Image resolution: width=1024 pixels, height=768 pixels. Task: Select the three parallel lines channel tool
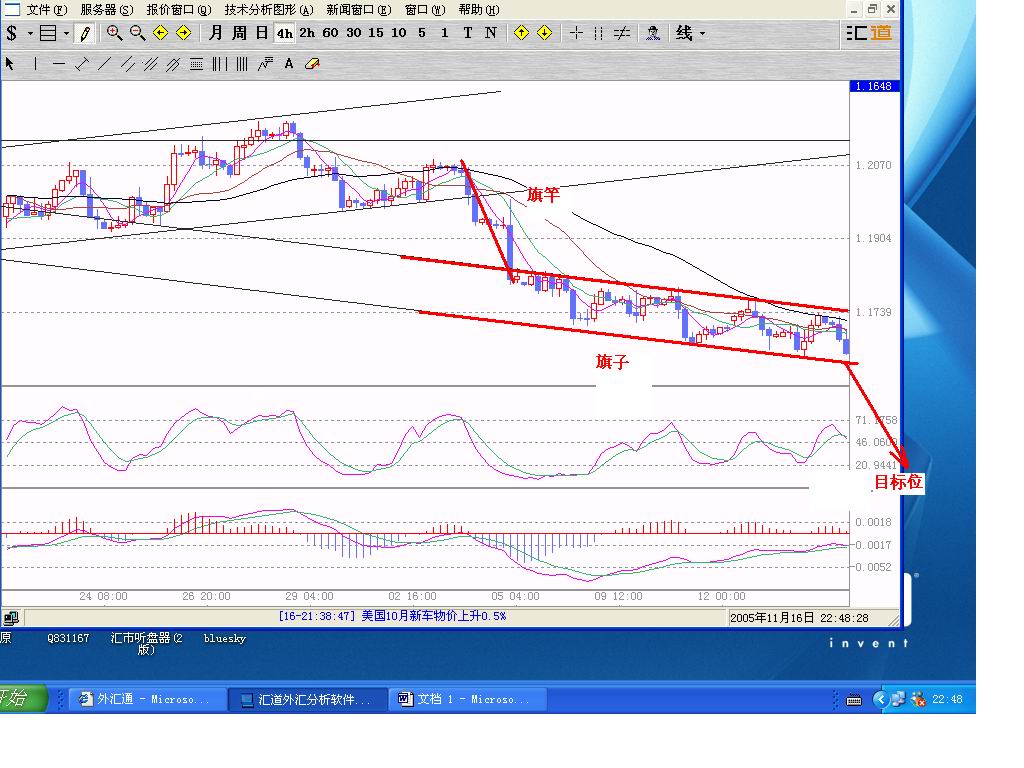point(150,64)
